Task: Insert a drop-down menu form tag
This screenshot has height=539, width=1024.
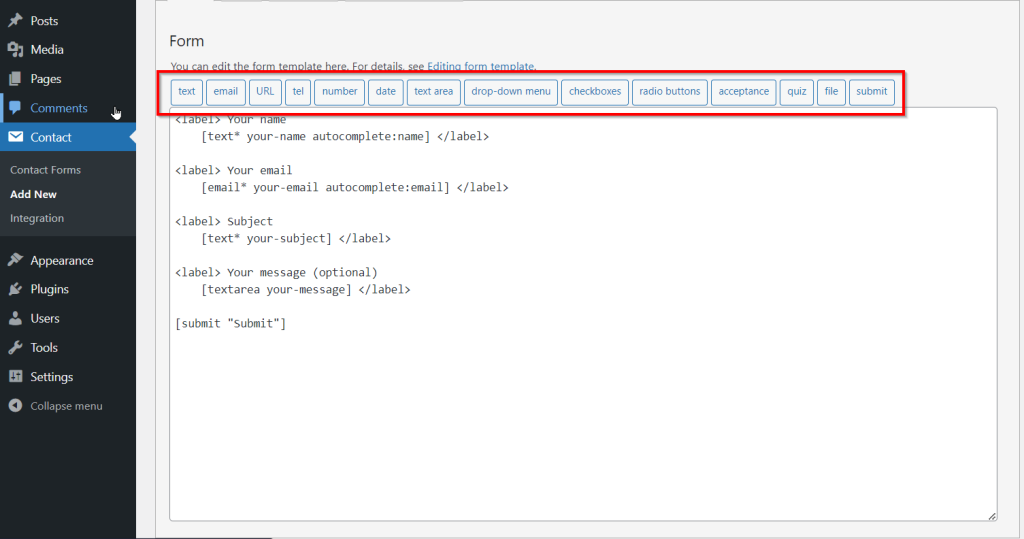Action: click(511, 92)
